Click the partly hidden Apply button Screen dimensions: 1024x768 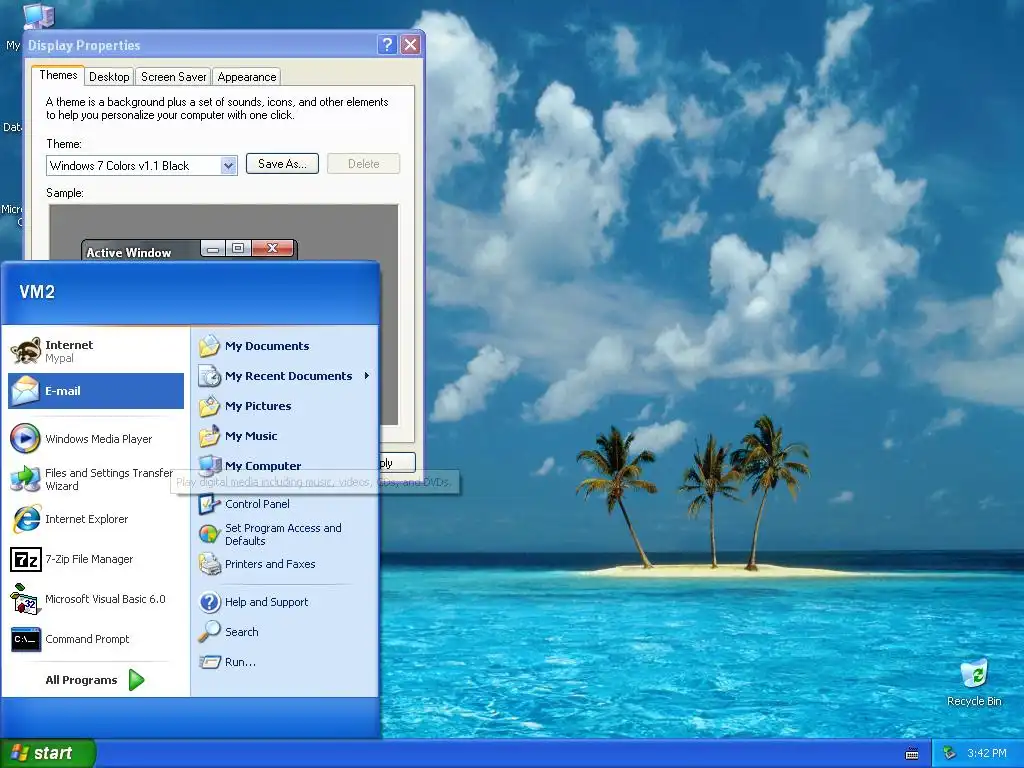tap(397, 462)
